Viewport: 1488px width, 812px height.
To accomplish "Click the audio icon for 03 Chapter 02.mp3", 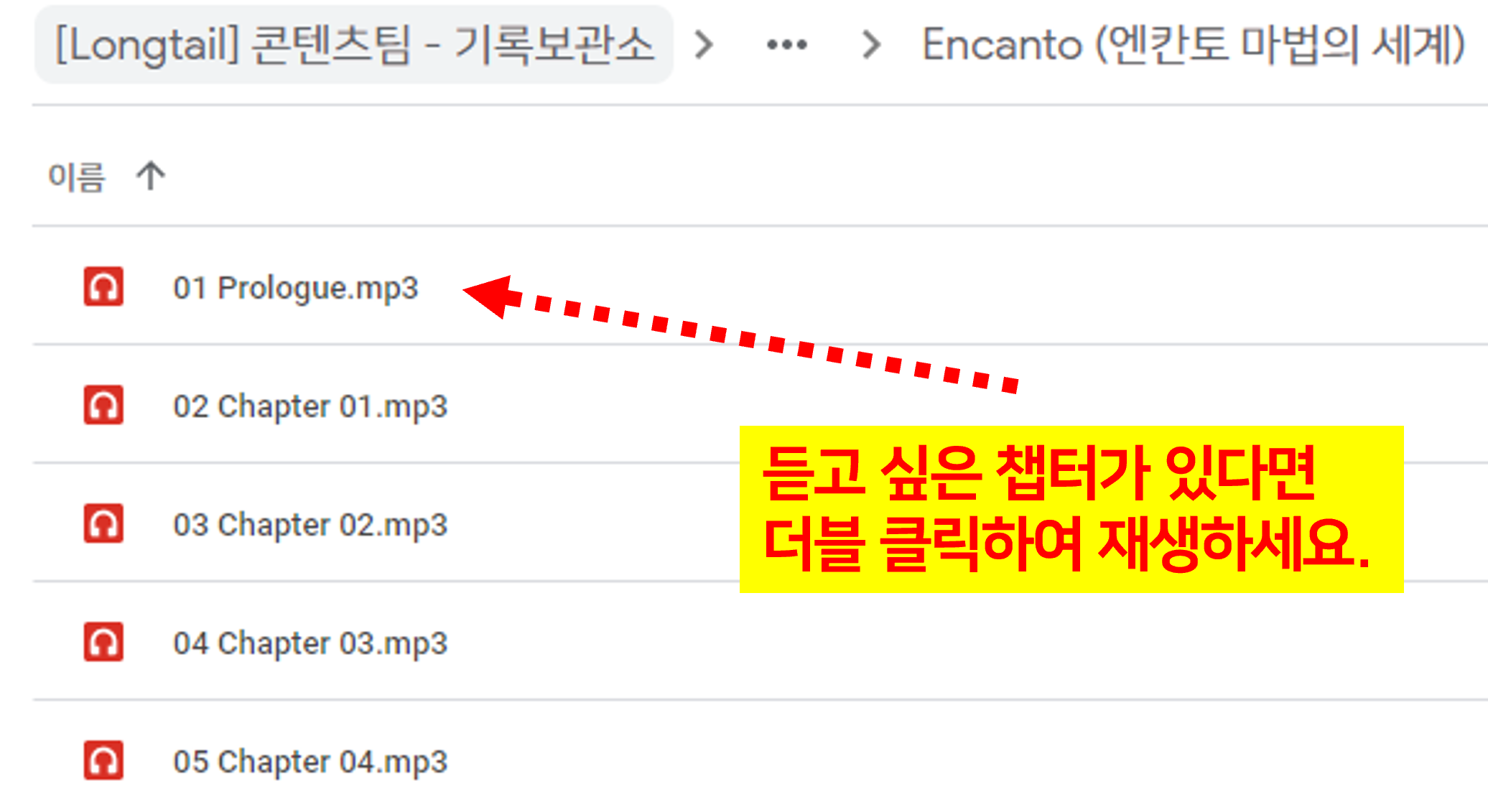I will [x=103, y=523].
